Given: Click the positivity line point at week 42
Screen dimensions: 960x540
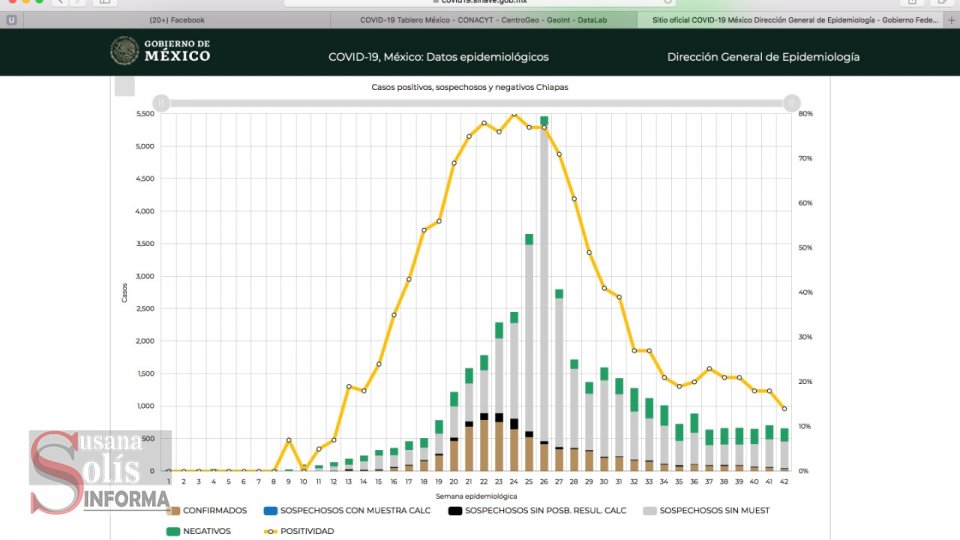Looking at the screenshot, I should point(784,409).
